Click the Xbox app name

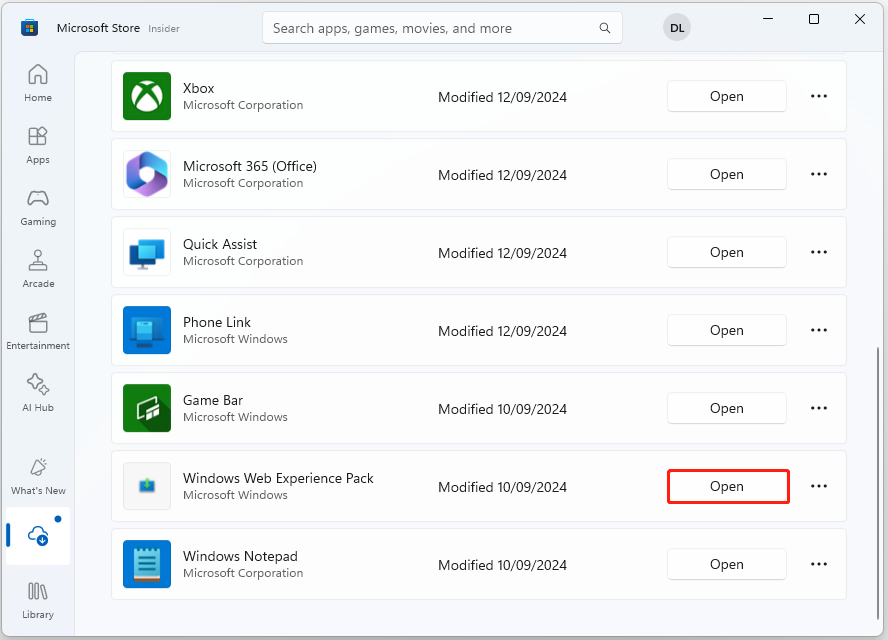pyautogui.click(x=198, y=88)
